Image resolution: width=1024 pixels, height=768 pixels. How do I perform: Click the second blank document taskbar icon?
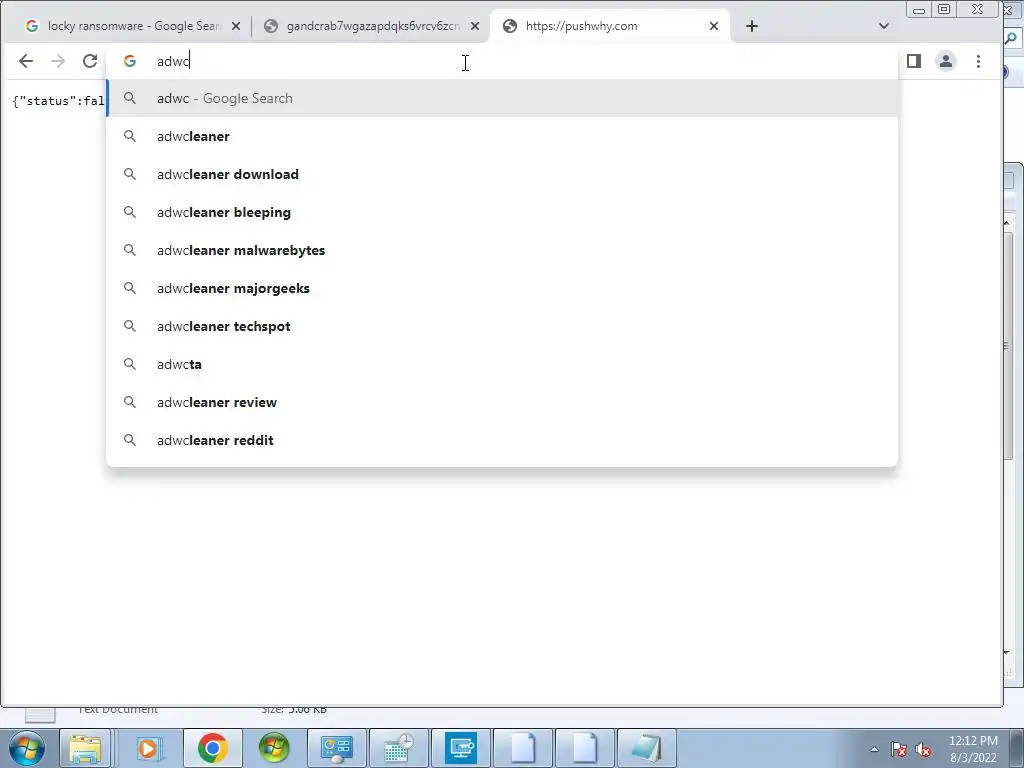click(x=584, y=748)
